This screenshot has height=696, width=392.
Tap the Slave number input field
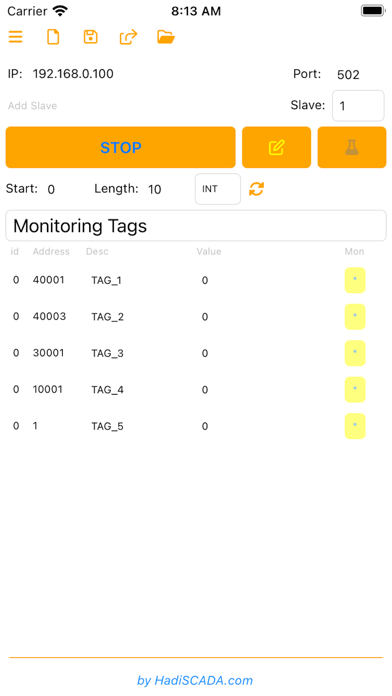(358, 106)
